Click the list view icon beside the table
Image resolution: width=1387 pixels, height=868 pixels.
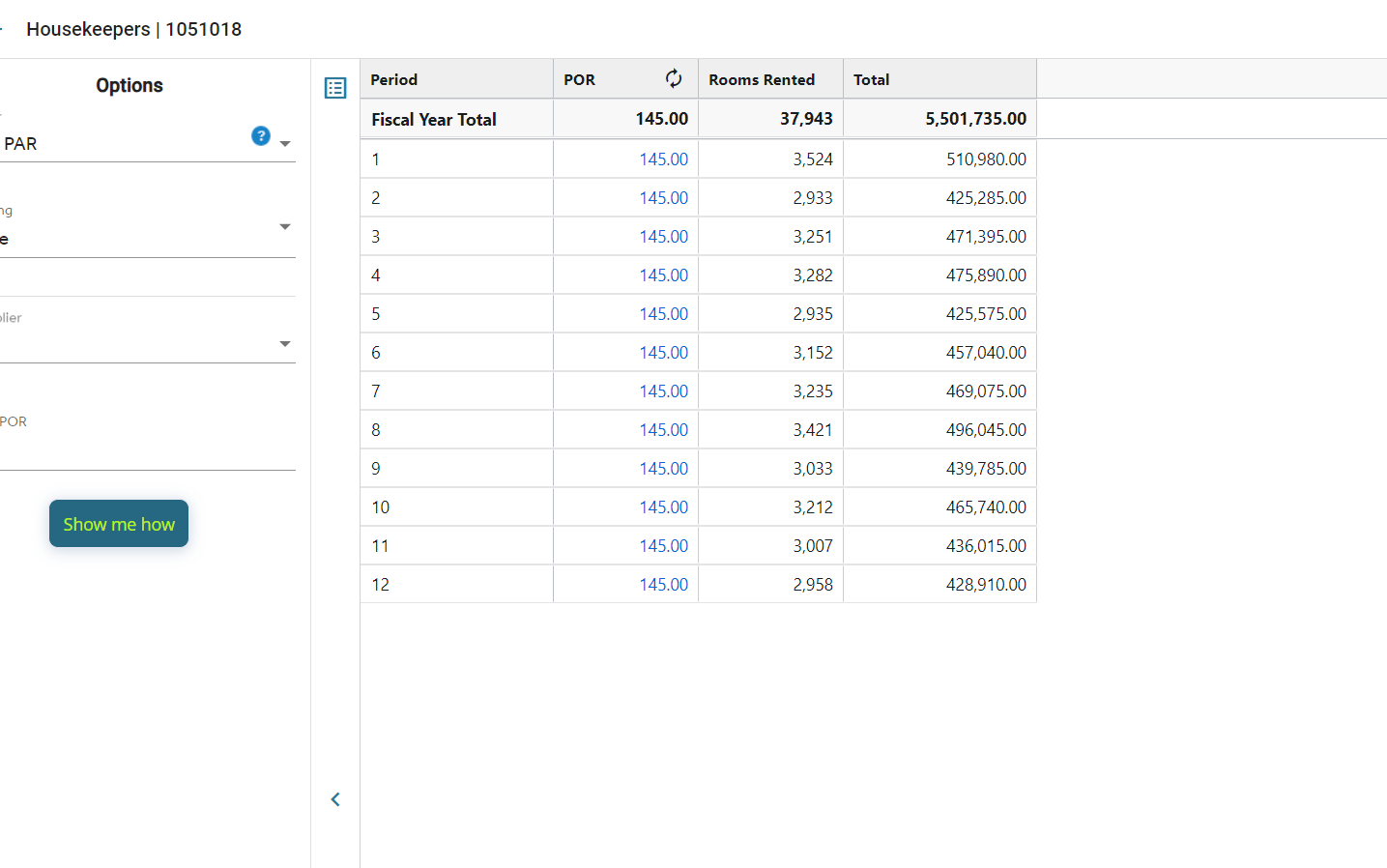point(335,88)
